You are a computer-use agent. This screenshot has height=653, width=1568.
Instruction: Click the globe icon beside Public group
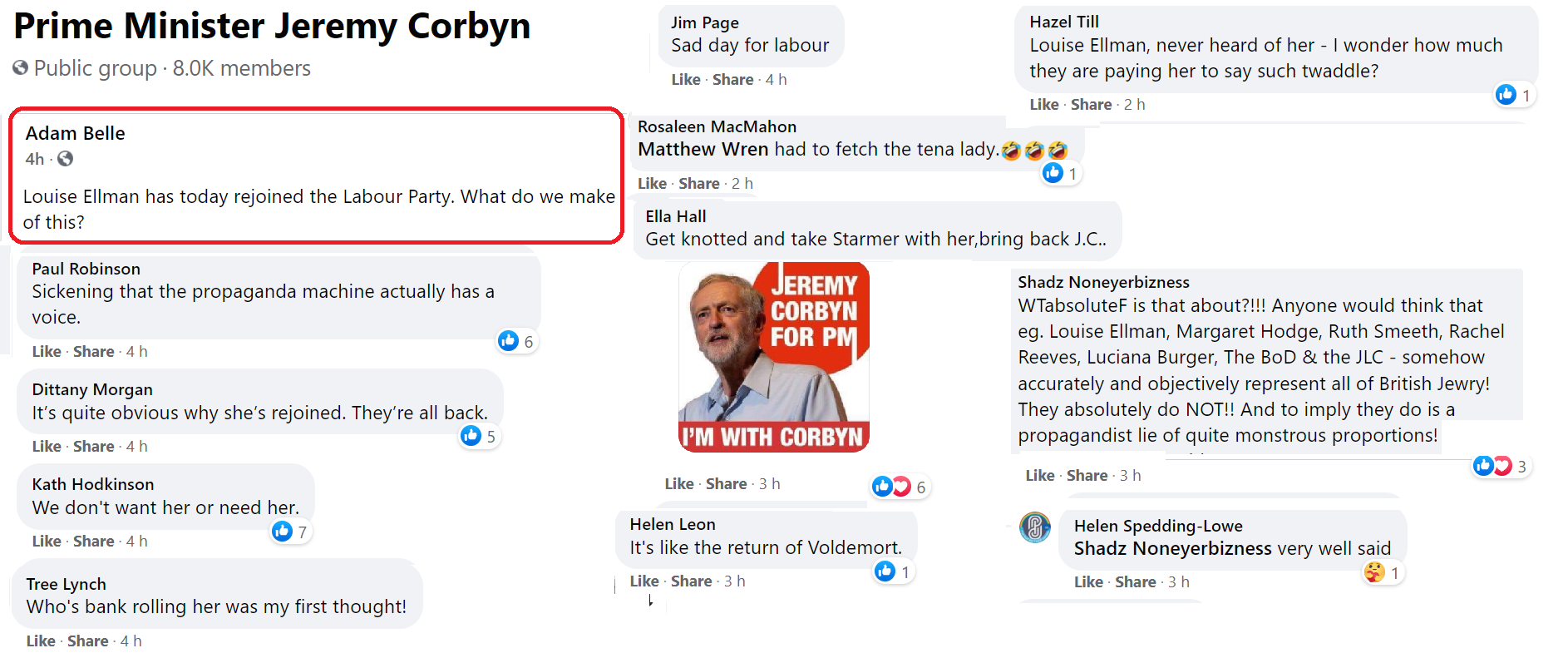21,68
